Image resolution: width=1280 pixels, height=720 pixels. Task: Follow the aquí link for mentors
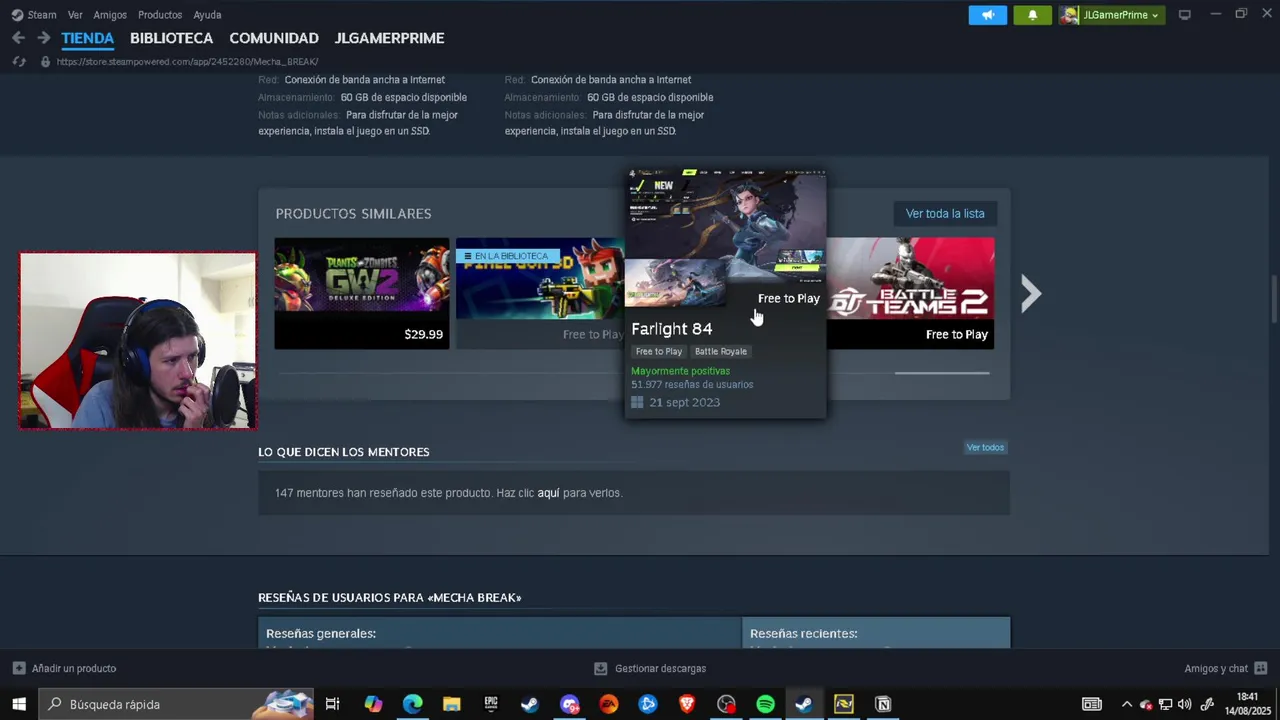click(x=548, y=493)
